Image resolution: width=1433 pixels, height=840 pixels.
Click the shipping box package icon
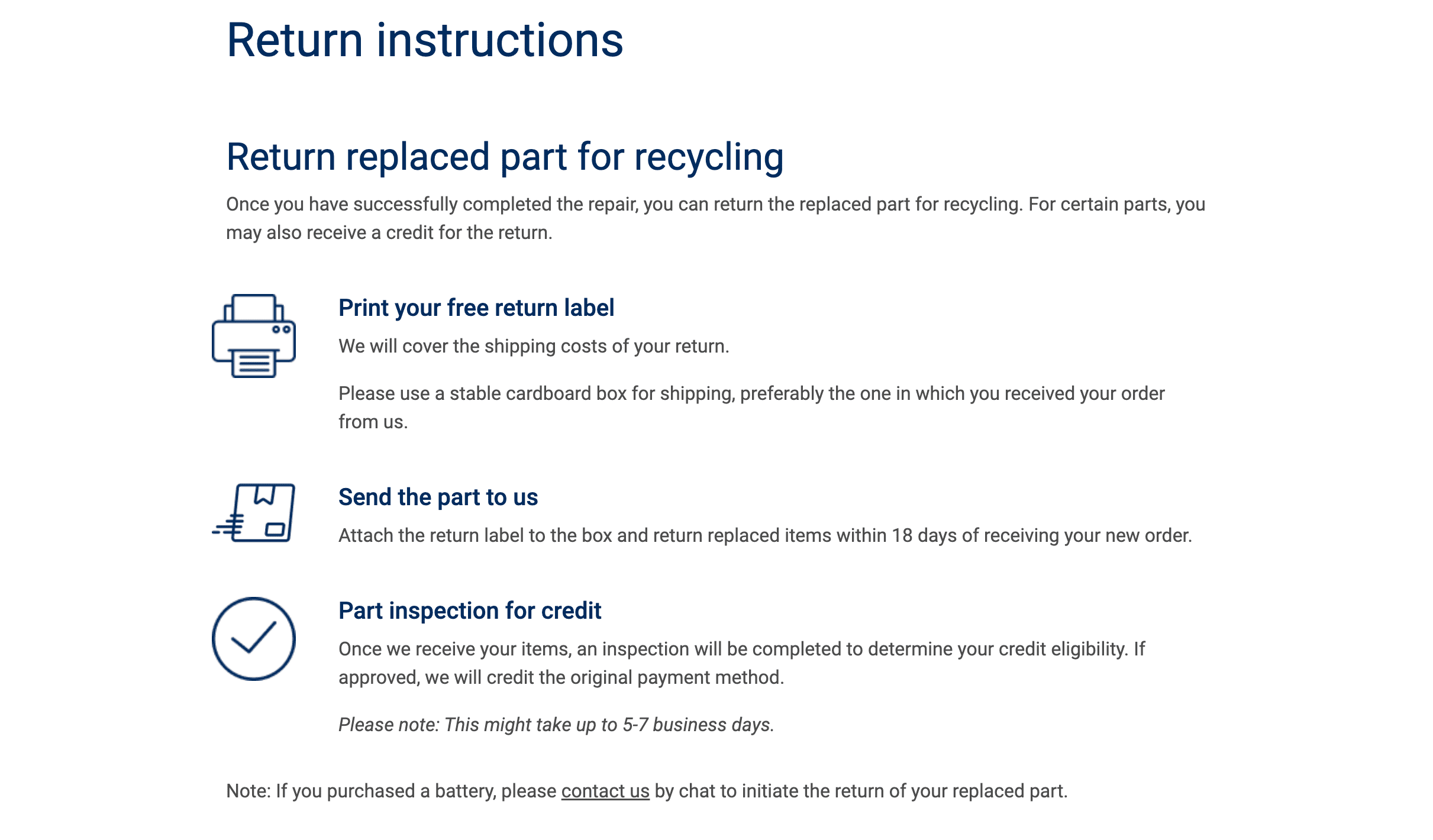(x=253, y=512)
